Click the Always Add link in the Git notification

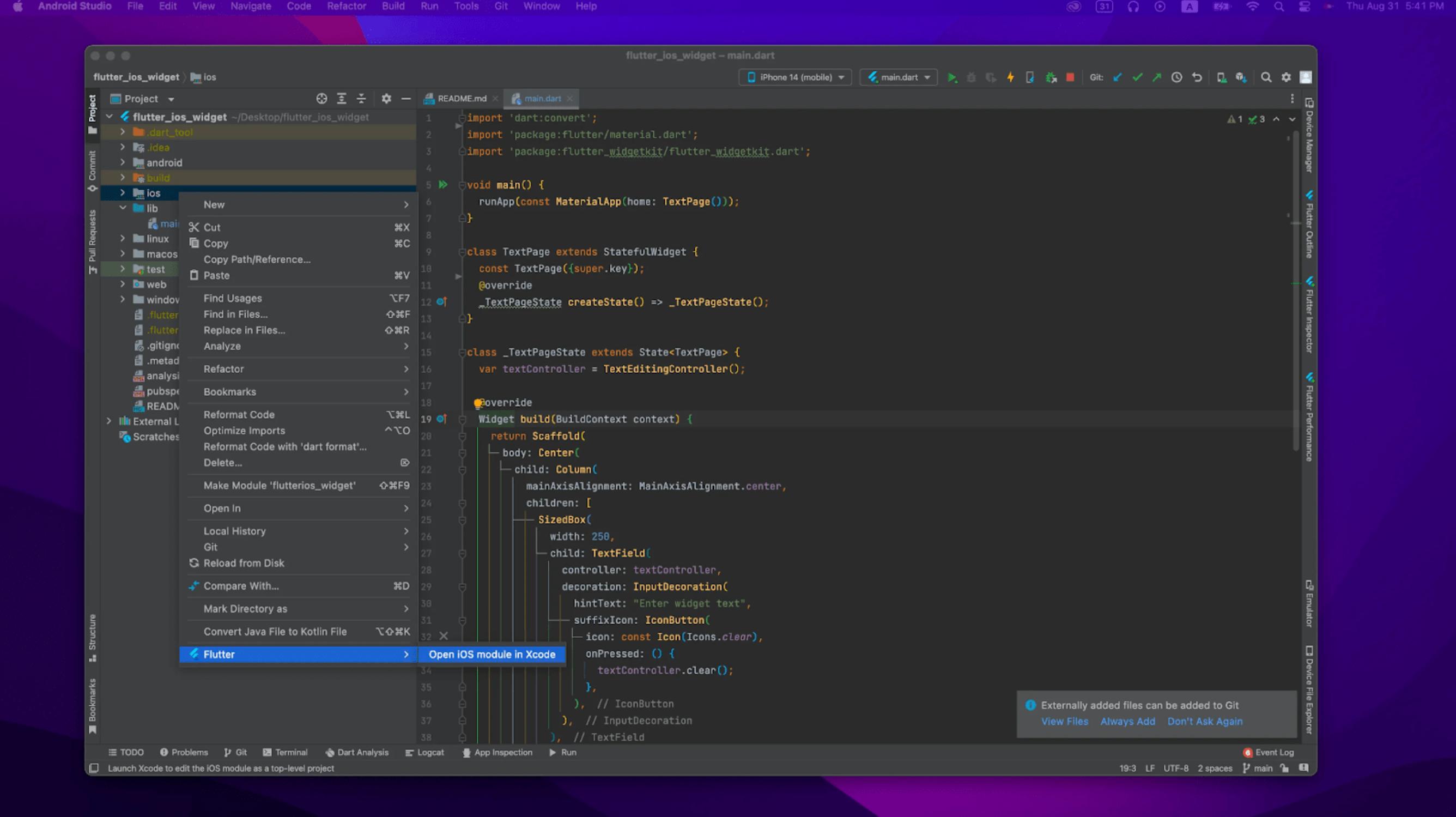pyautogui.click(x=1127, y=722)
